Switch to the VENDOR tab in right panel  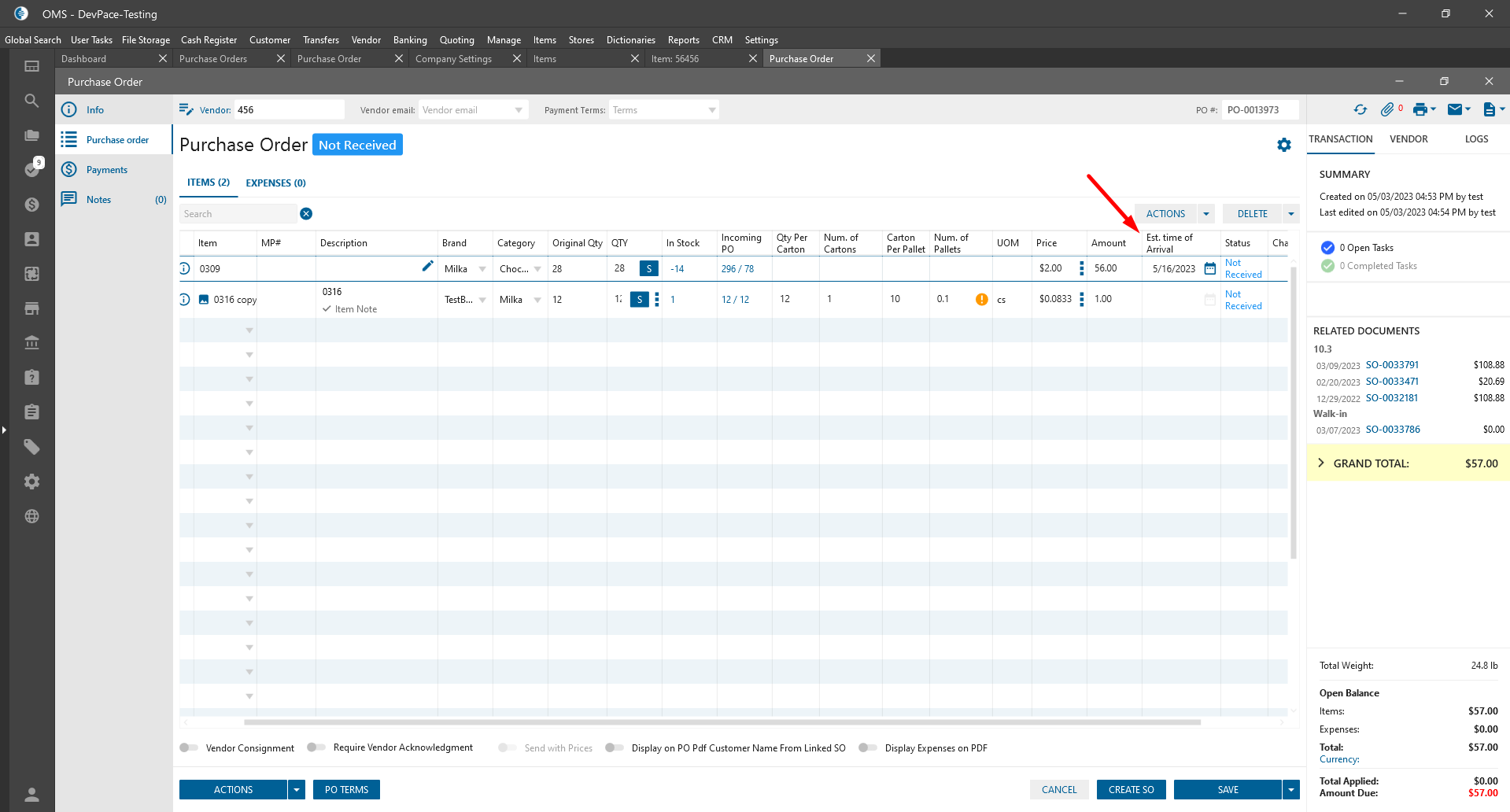click(1408, 139)
